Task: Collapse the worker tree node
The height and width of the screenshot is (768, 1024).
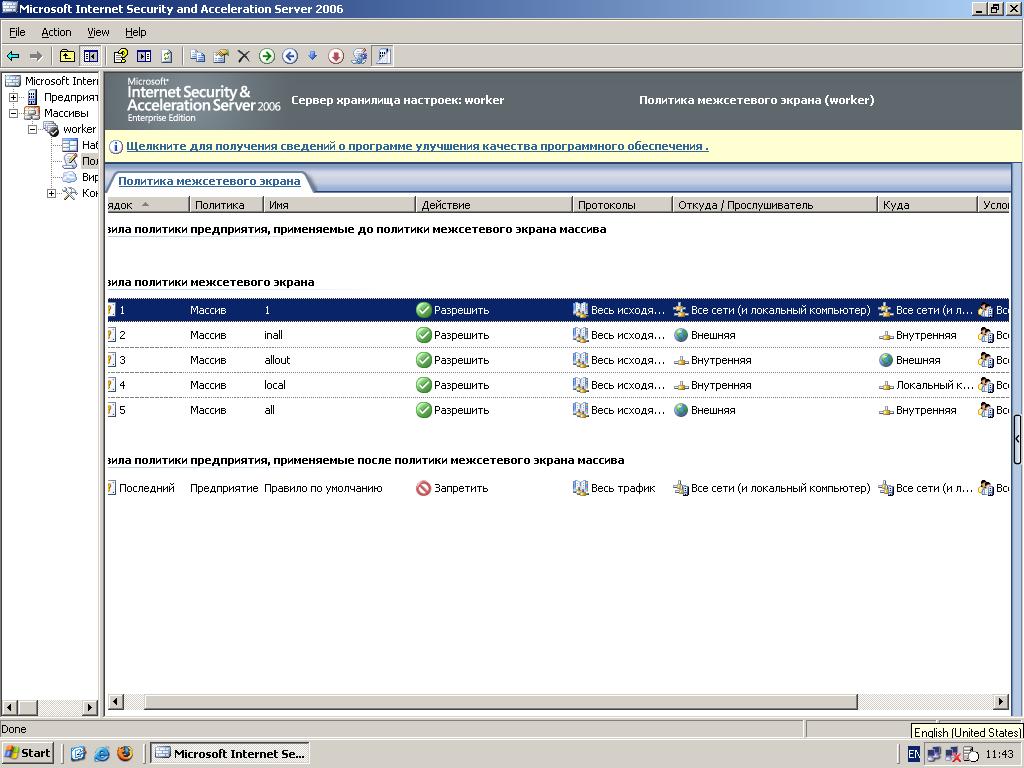Action: pyautogui.click(x=32, y=129)
